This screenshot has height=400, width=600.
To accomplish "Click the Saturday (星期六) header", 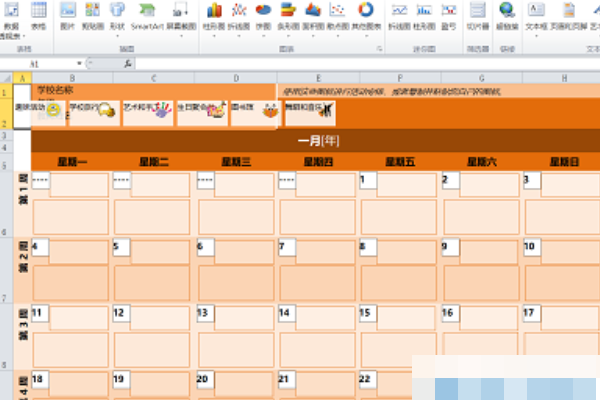I will tap(481, 162).
